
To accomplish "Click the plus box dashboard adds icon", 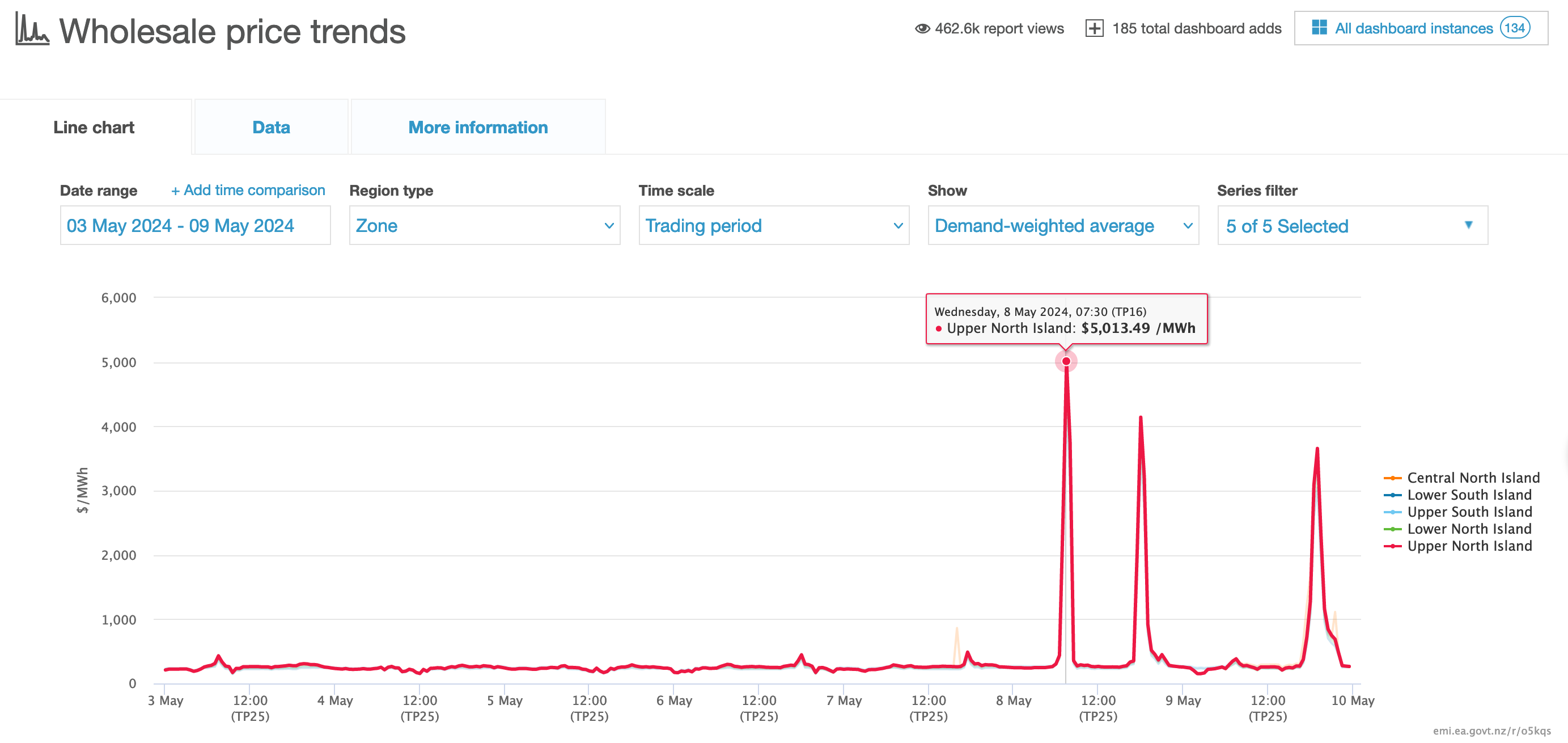I will 1094,28.
